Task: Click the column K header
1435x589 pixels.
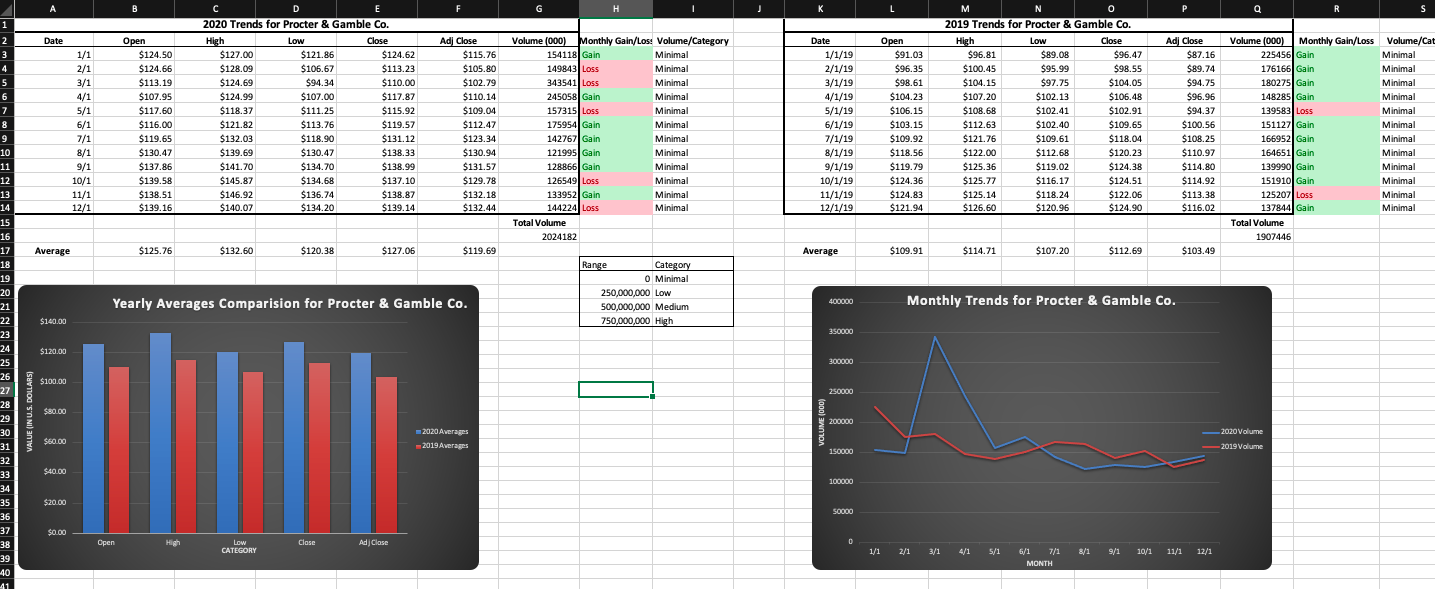Action: click(x=820, y=9)
